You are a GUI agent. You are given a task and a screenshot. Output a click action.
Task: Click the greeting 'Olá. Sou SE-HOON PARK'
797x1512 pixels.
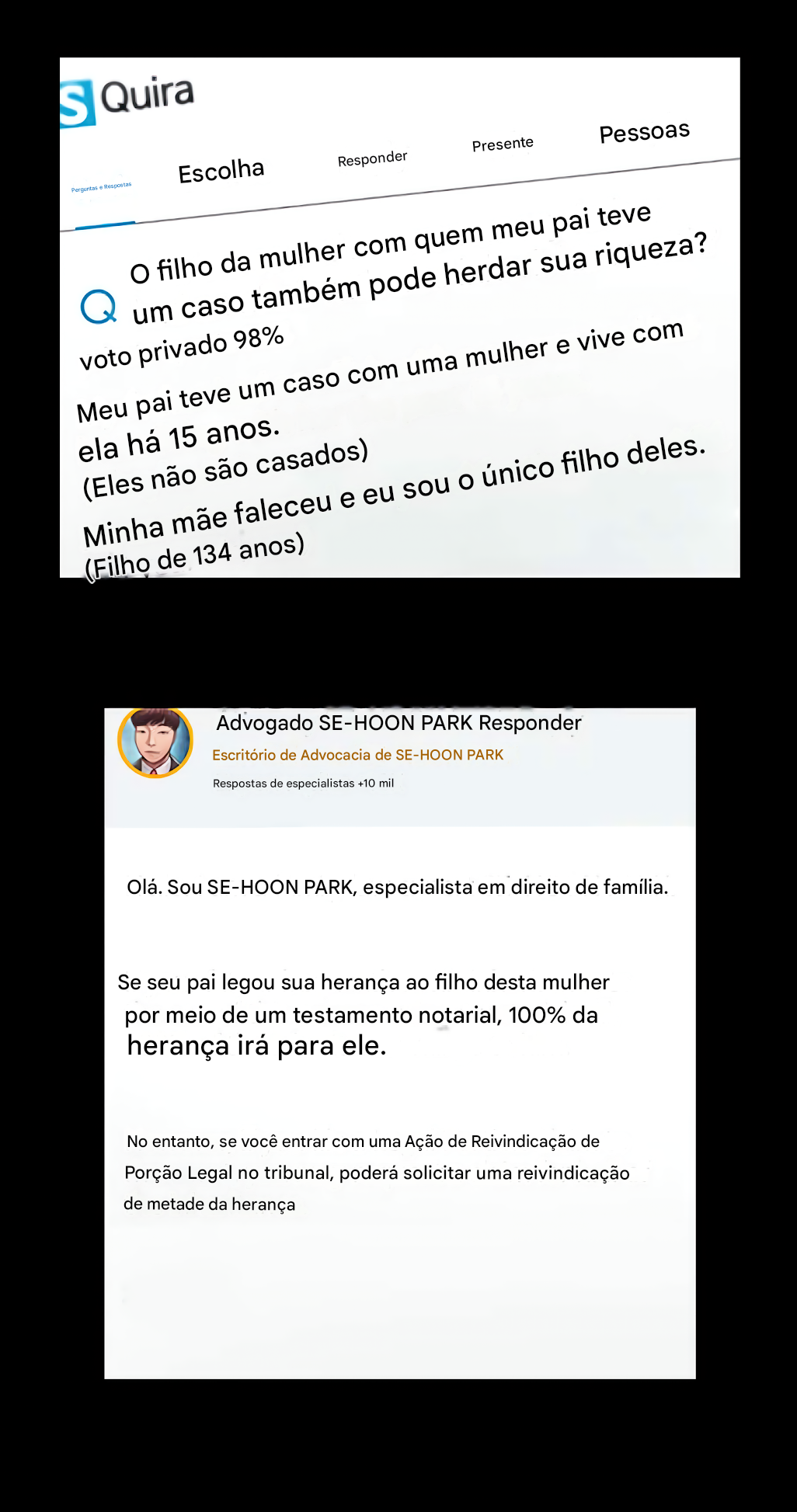pyautogui.click(x=397, y=887)
